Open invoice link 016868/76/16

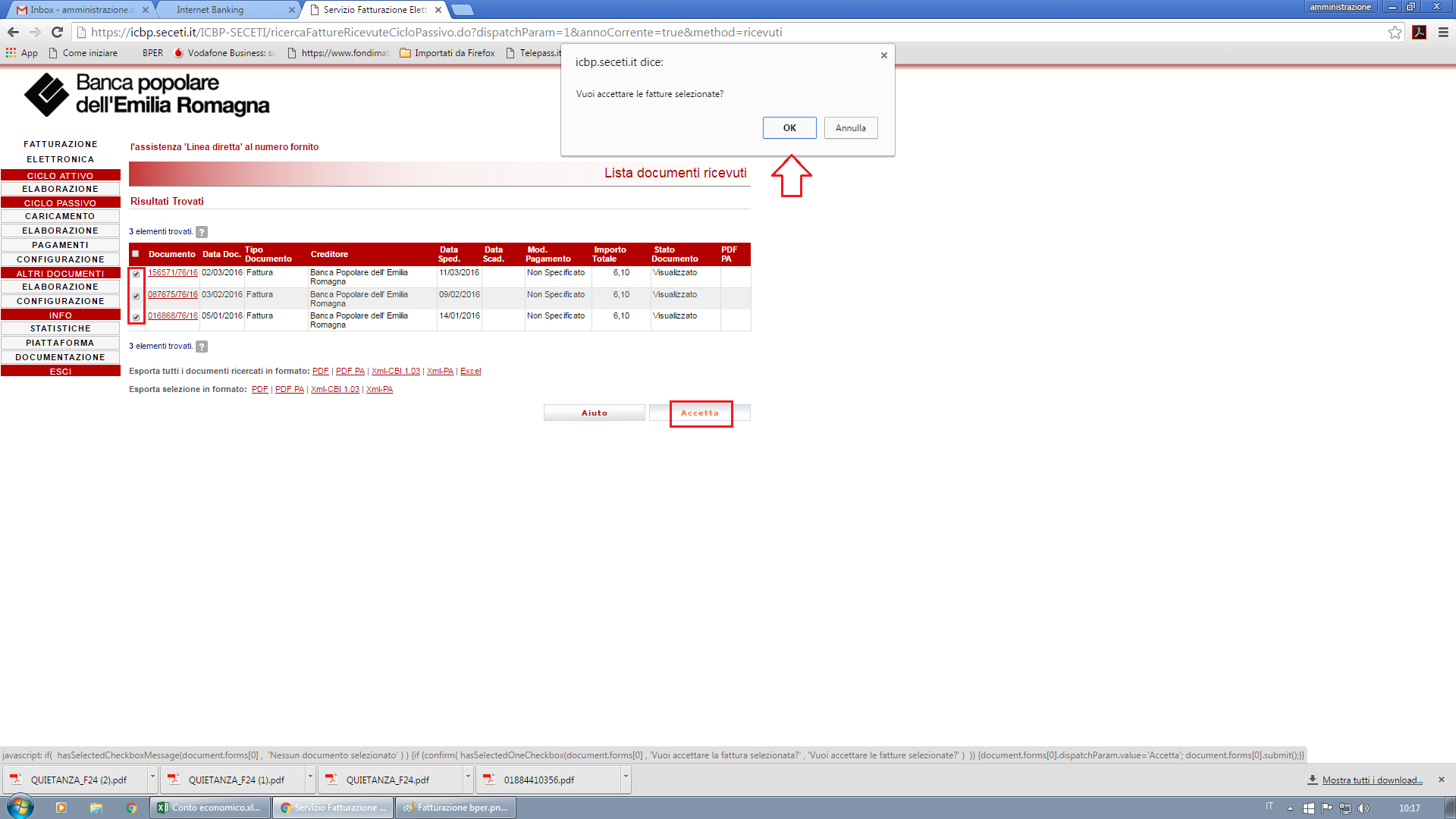coord(173,315)
